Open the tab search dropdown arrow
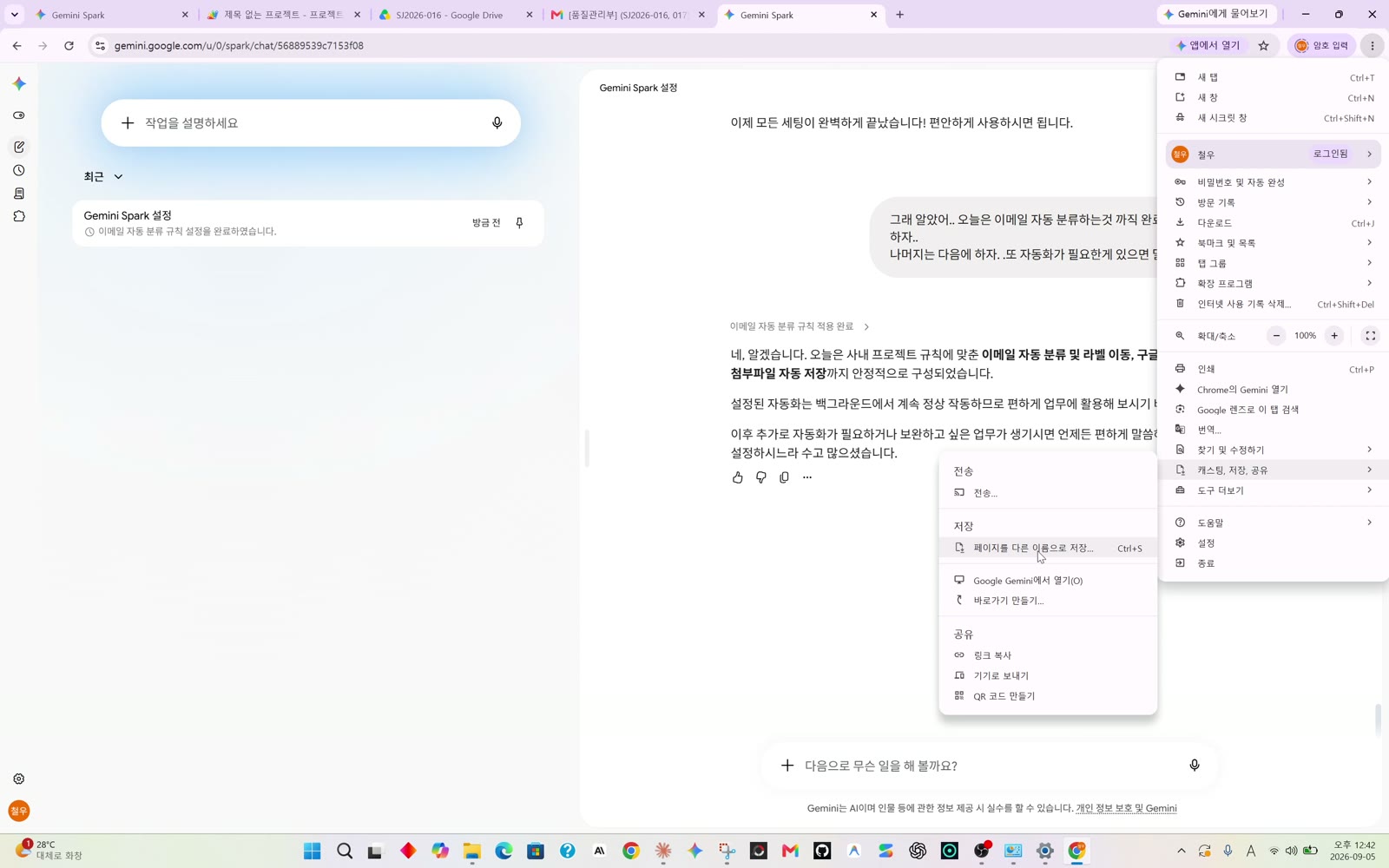 [15, 15]
